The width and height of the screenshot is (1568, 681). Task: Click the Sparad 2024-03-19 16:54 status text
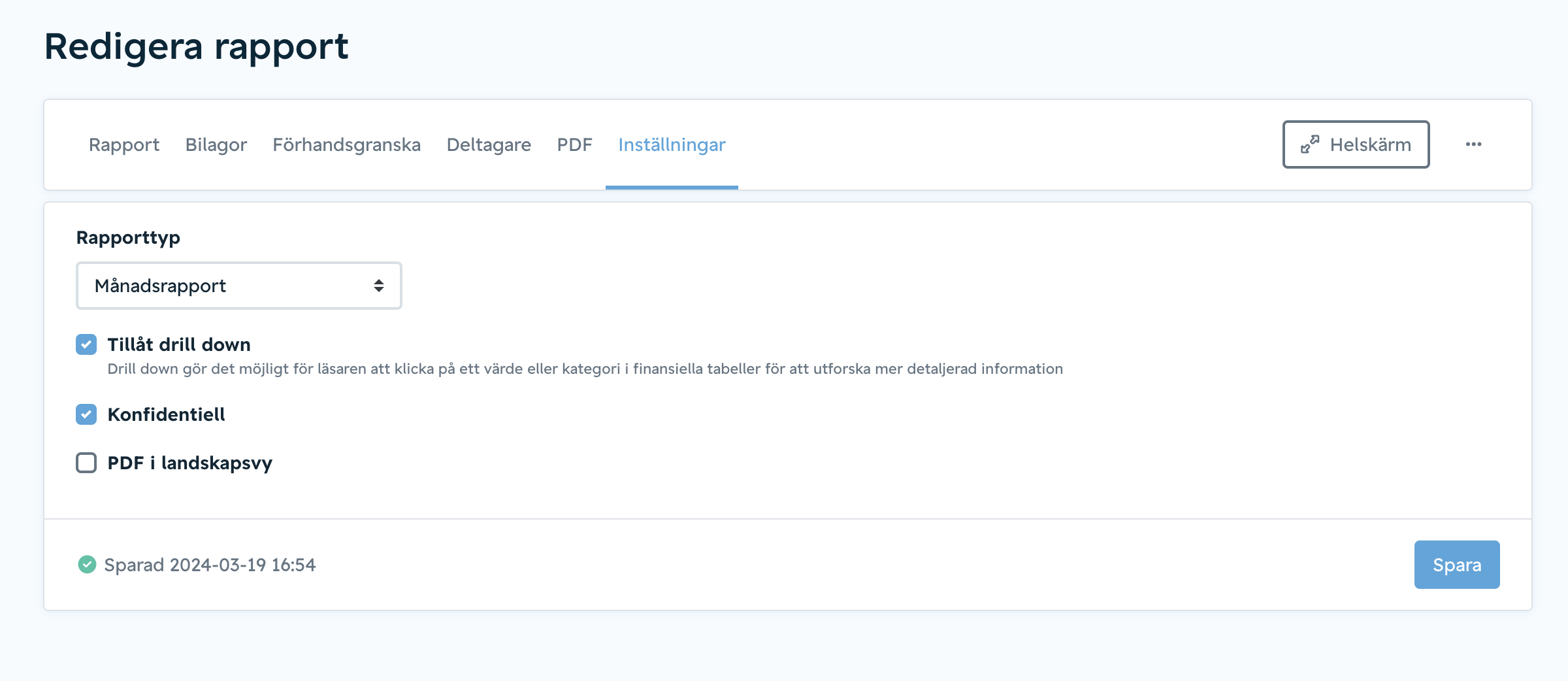[210, 565]
